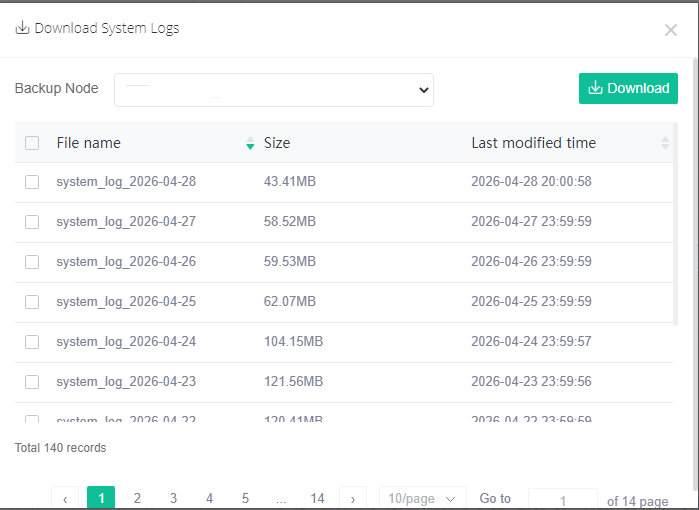The width and height of the screenshot is (699, 510).
Task: Click timestamp 2026-04-23 23:59:56
Action: [x=531, y=382]
